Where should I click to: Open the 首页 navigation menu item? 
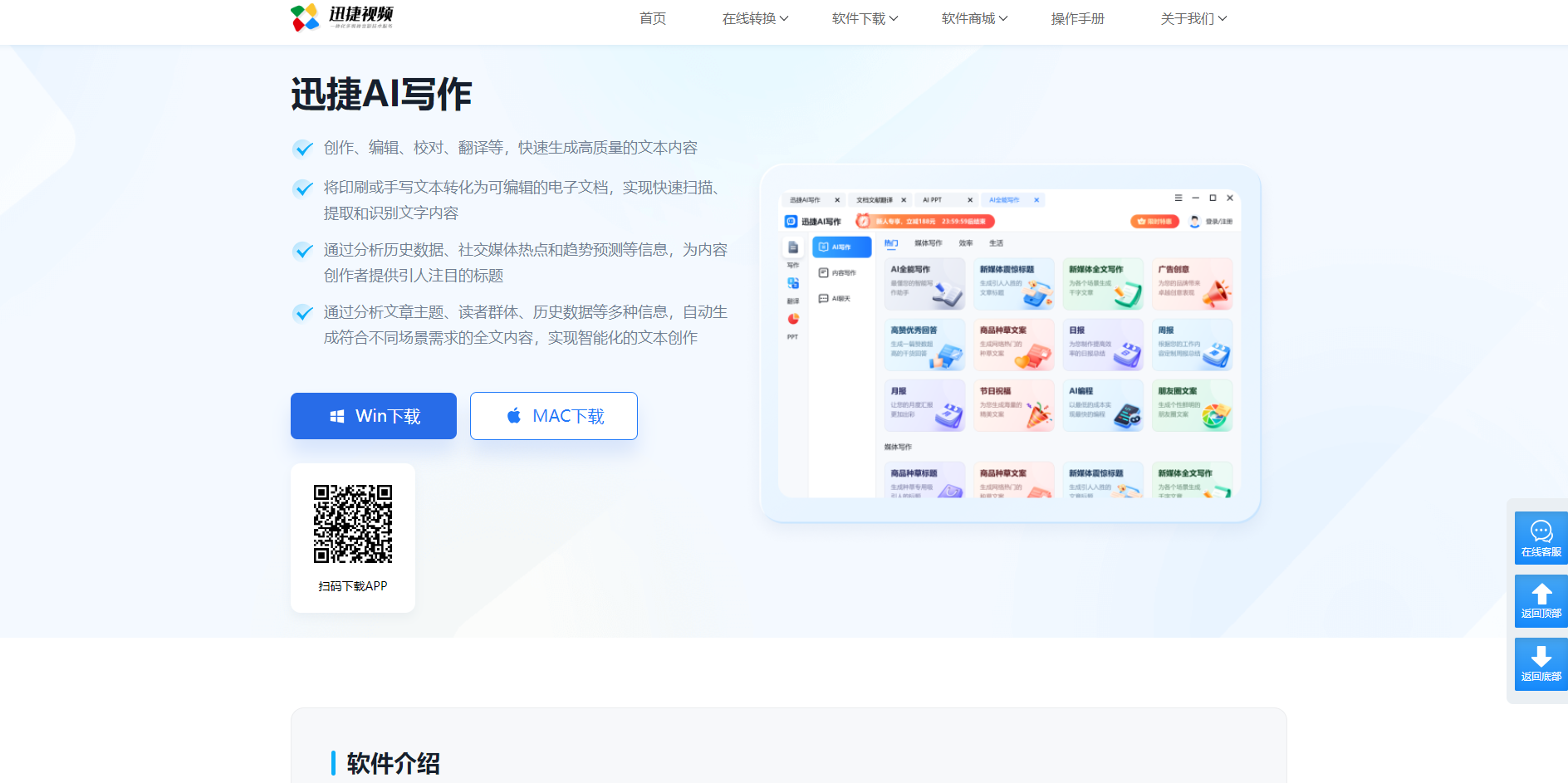coord(652,18)
